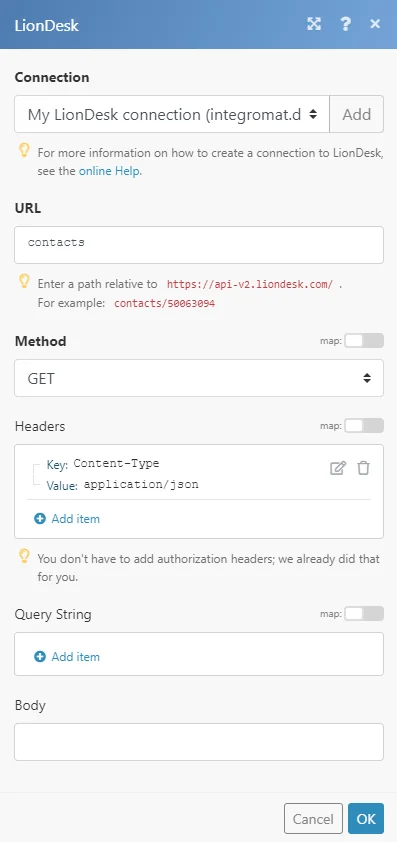Viewport: 397px width, 842px height.
Task: Enable the map switch for Query String
Action: [x=364, y=613]
